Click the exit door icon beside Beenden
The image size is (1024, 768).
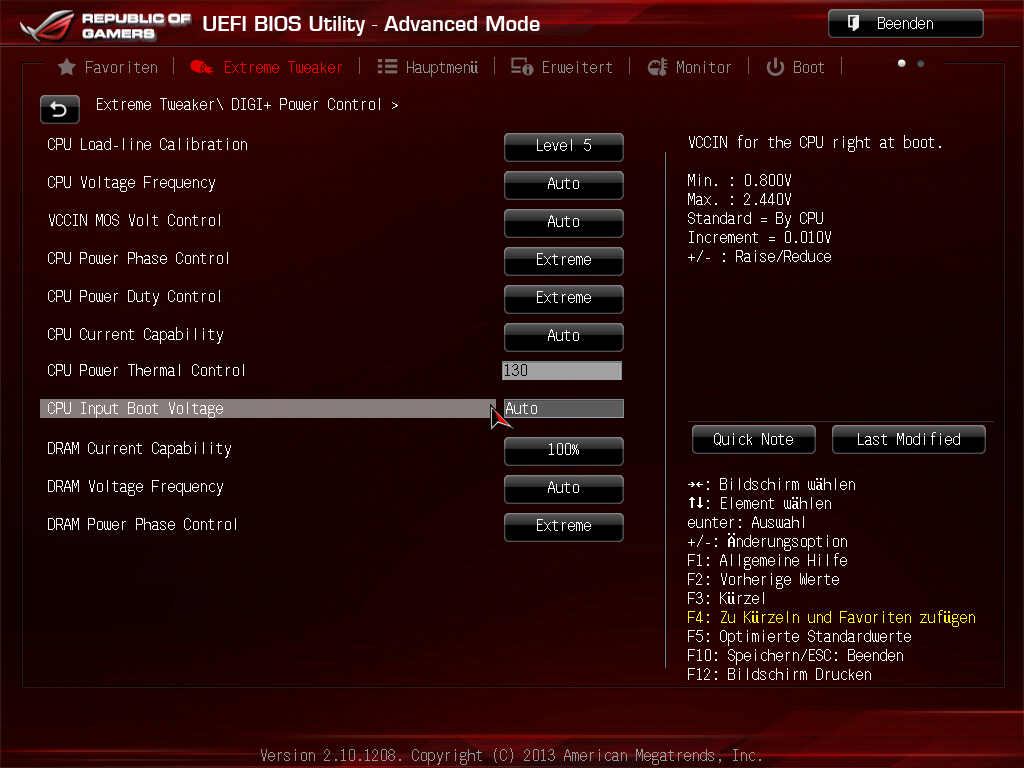(x=854, y=24)
